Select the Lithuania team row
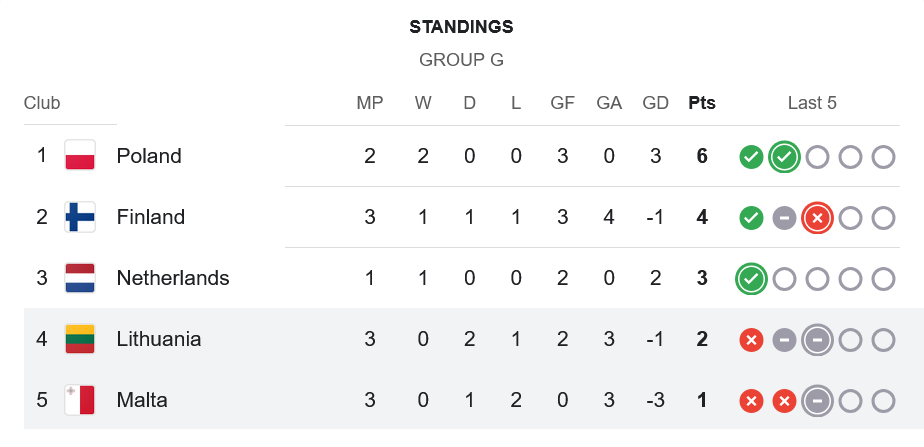924x447 pixels. point(462,339)
